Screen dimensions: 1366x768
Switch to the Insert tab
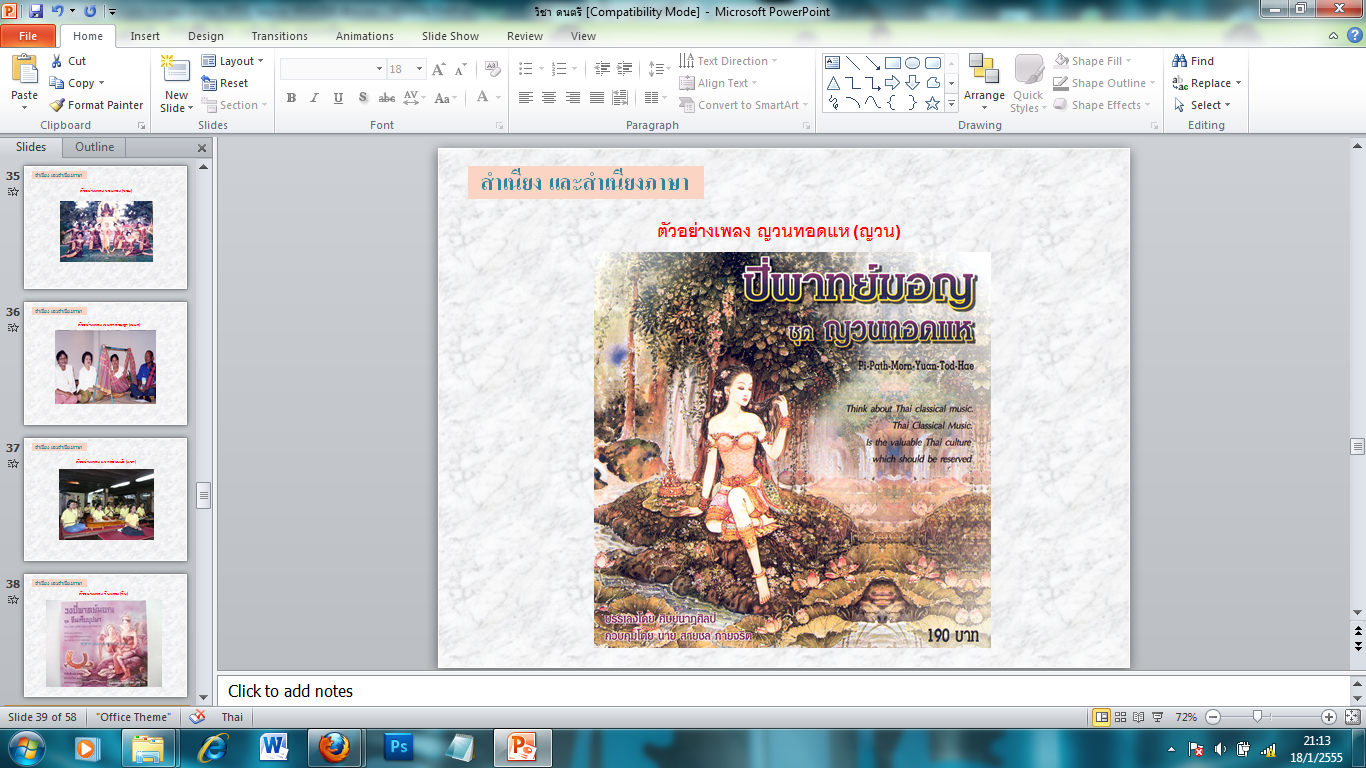tap(145, 36)
